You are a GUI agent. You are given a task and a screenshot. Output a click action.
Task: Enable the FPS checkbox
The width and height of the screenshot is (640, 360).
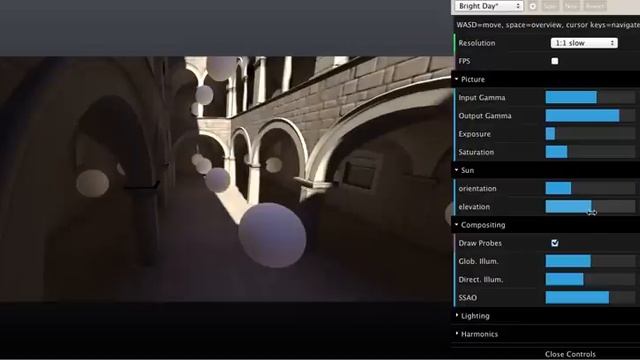tap(555, 61)
